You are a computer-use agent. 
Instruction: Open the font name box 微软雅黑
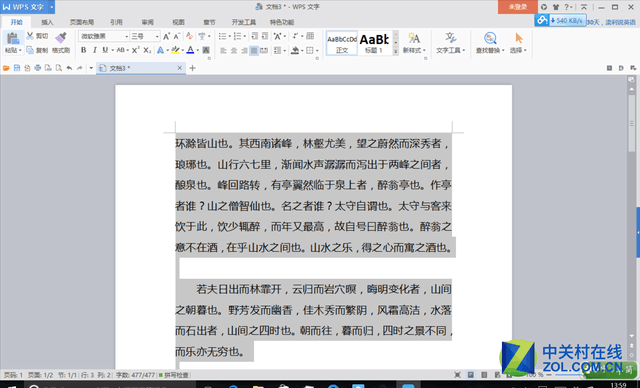click(104, 36)
